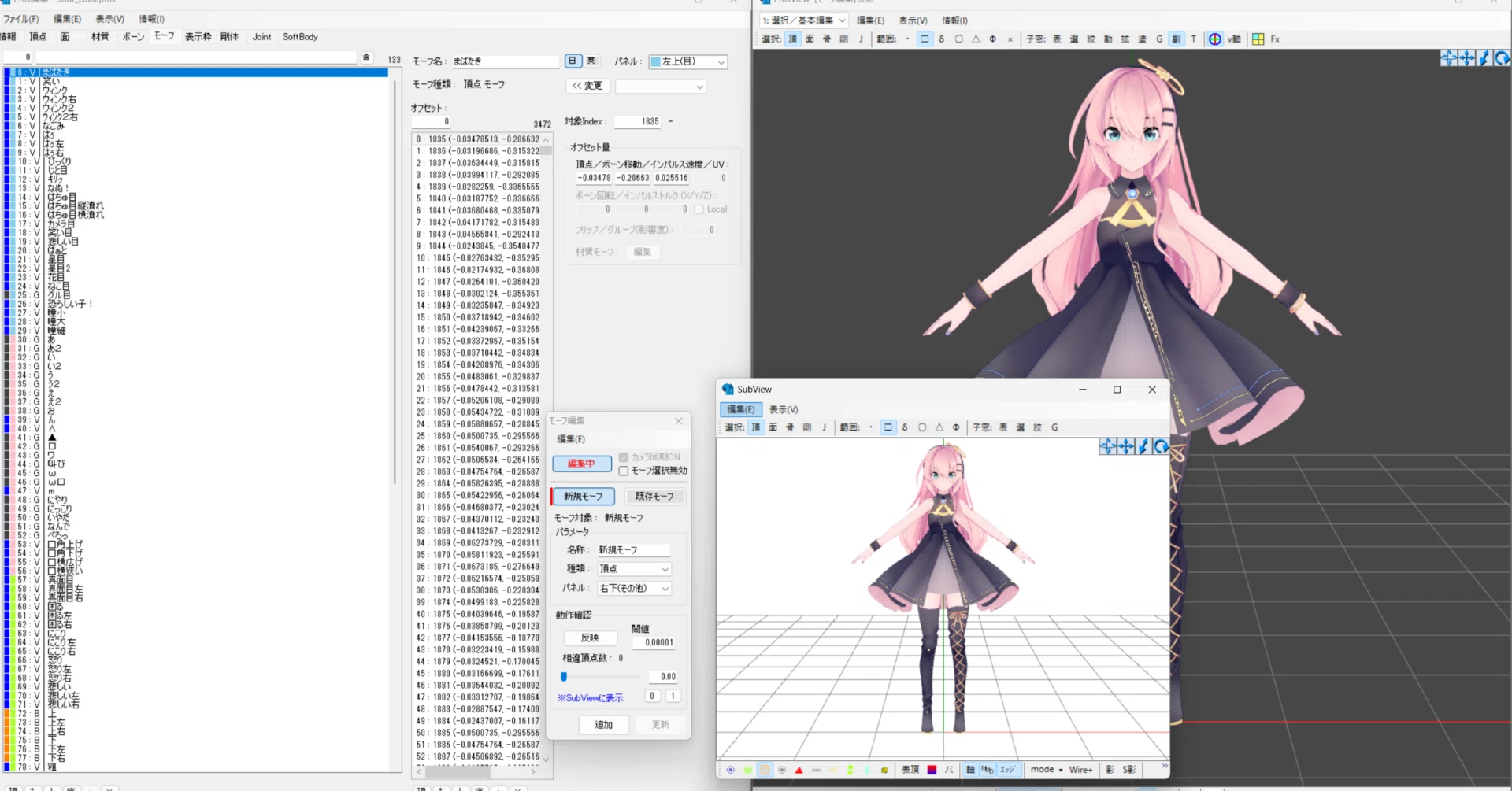
Task: Open the 塗 paint sub-window in PmxView toolbar
Action: coord(1142,39)
